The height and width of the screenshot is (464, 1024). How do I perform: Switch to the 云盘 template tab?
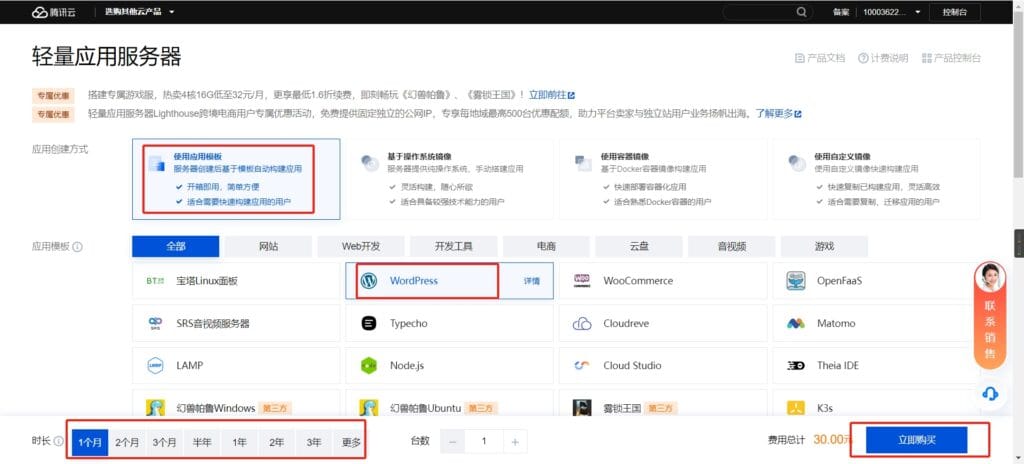click(639, 246)
